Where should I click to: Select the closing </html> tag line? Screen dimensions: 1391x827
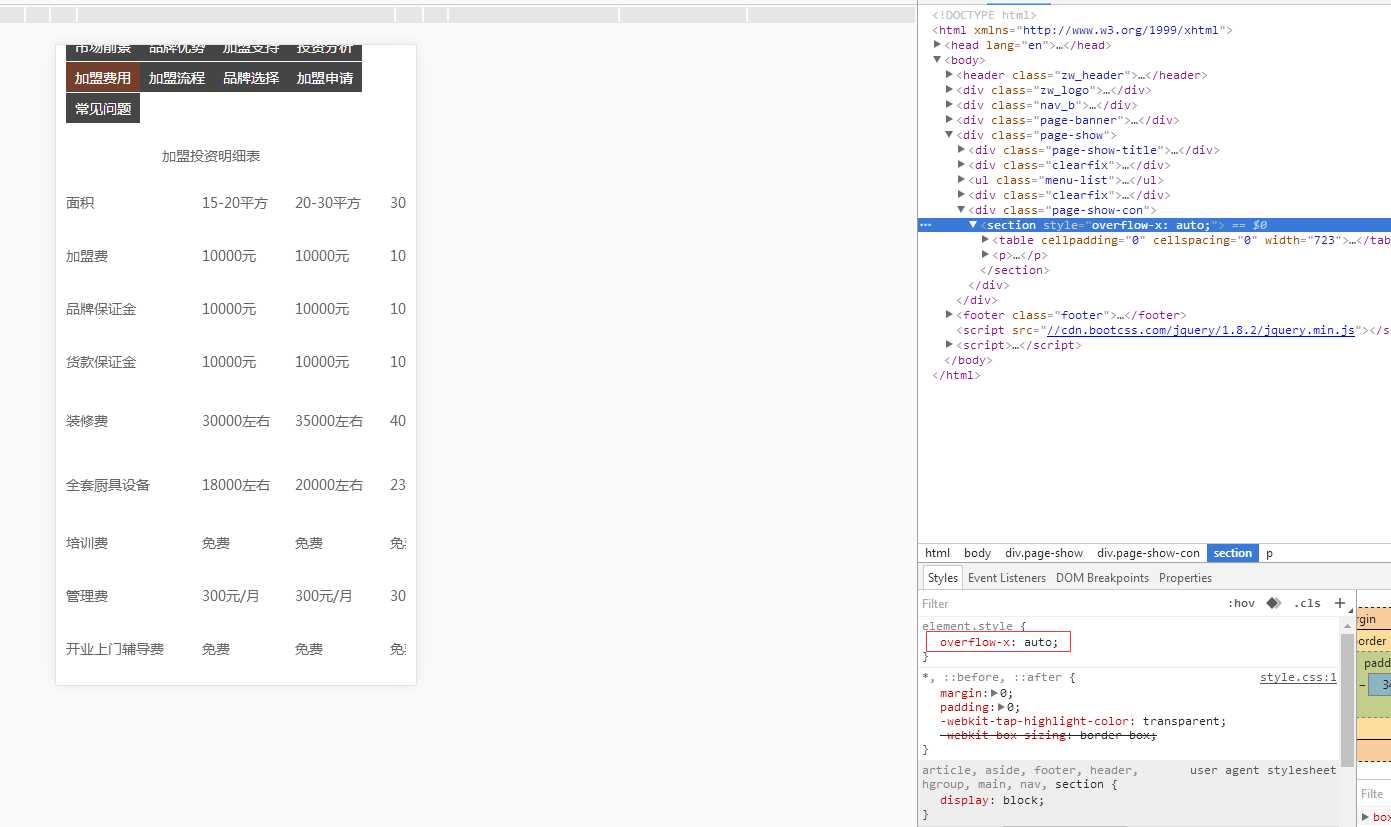click(956, 375)
